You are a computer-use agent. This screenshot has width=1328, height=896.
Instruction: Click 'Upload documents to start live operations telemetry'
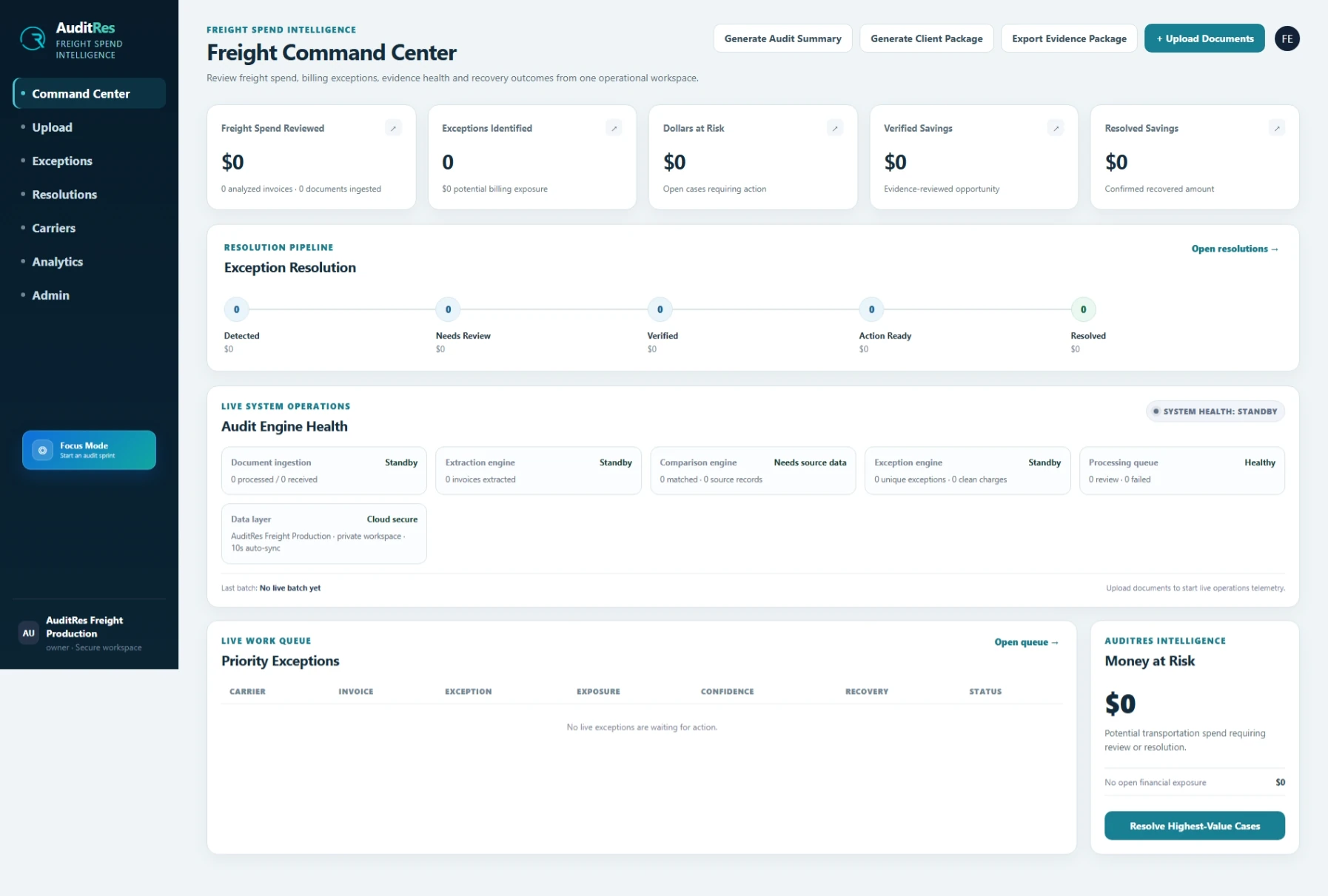click(1195, 588)
